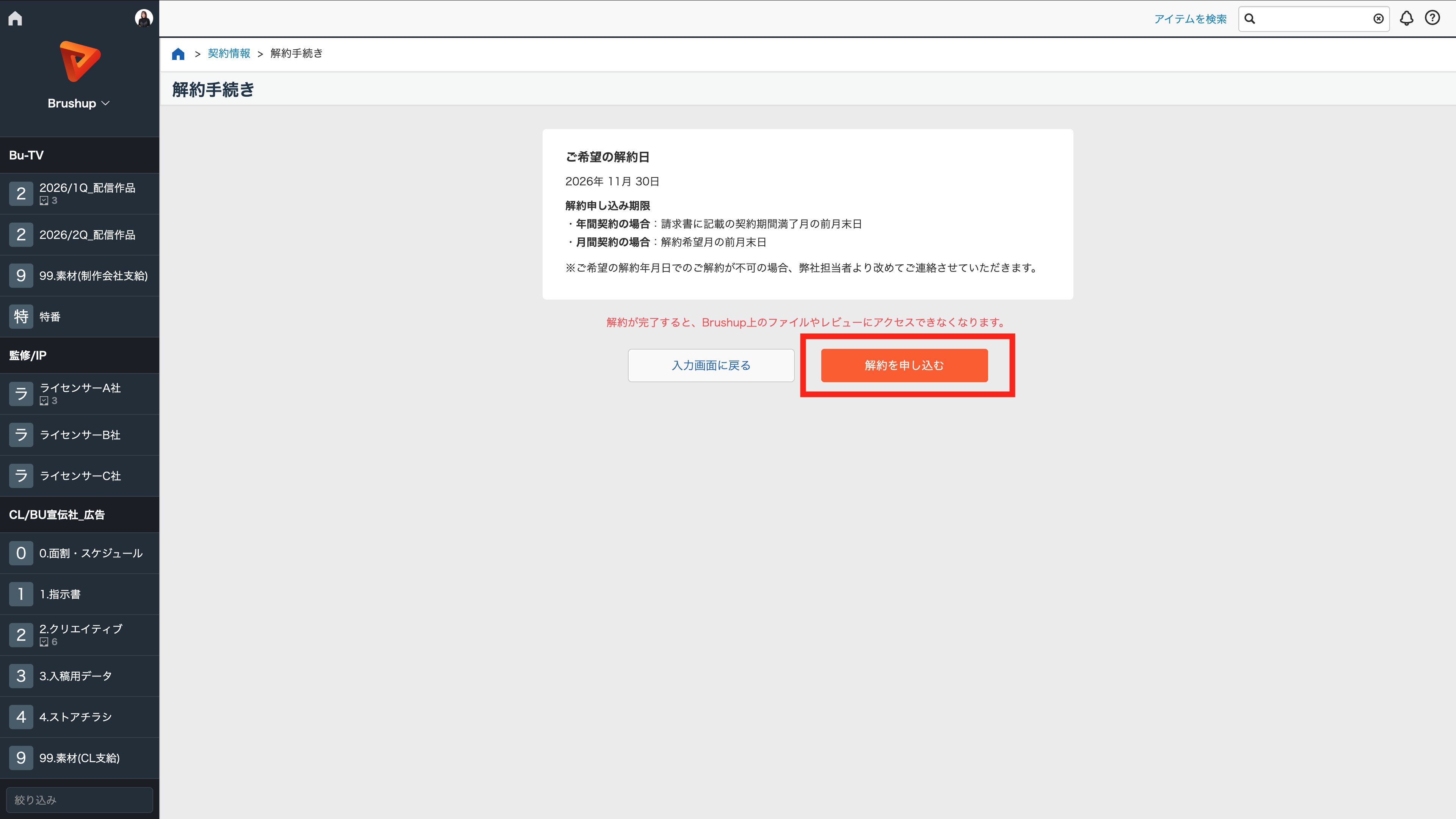Click the ラ icon for ライセンサーC社
Screen dimensions: 1456x819
(21, 476)
